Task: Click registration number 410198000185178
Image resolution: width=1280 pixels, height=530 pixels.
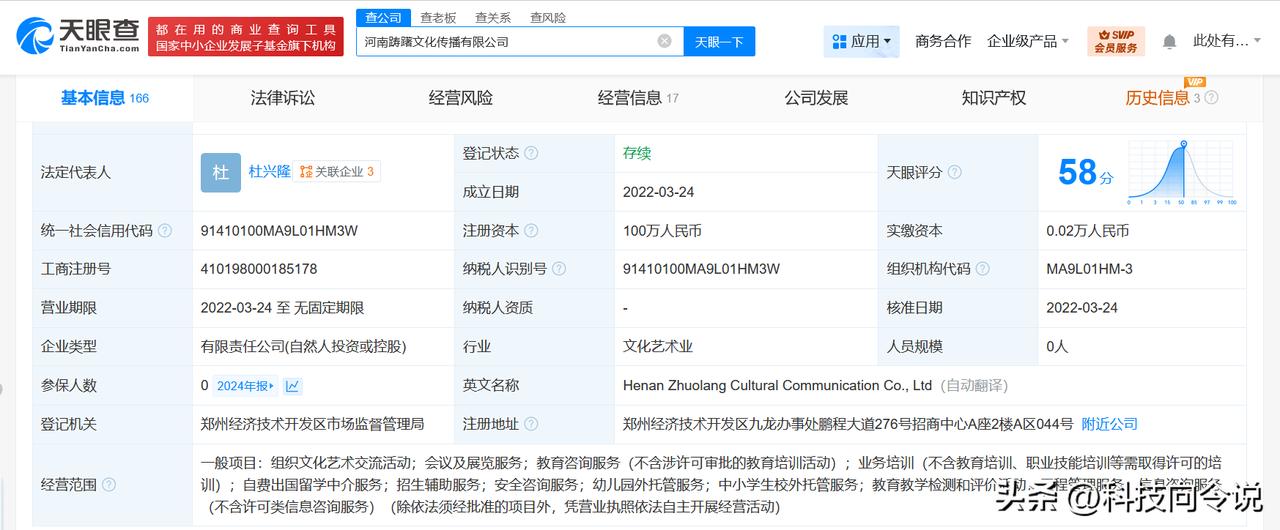Action: [259, 269]
